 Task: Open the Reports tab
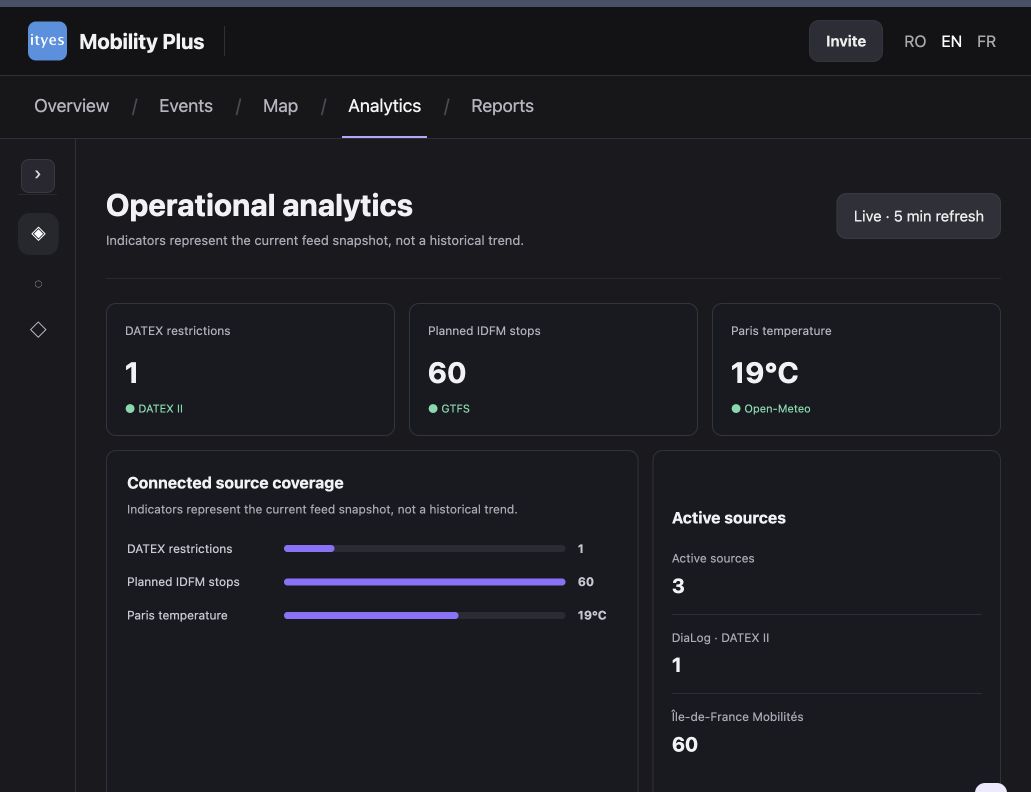[502, 106]
